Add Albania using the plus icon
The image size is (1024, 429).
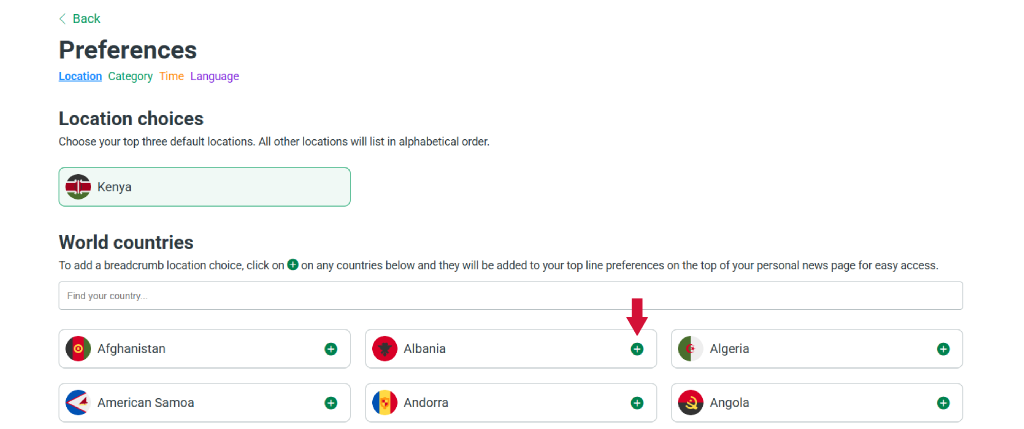pyautogui.click(x=637, y=349)
